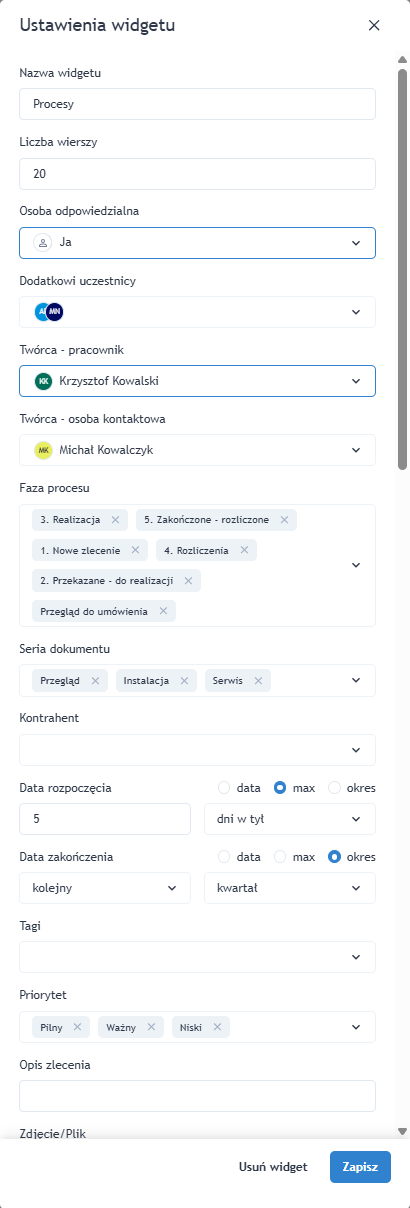The width and height of the screenshot is (410, 1208).
Task: Open the Osoba odpowiedzialna dropdown
Action: click(x=197, y=243)
